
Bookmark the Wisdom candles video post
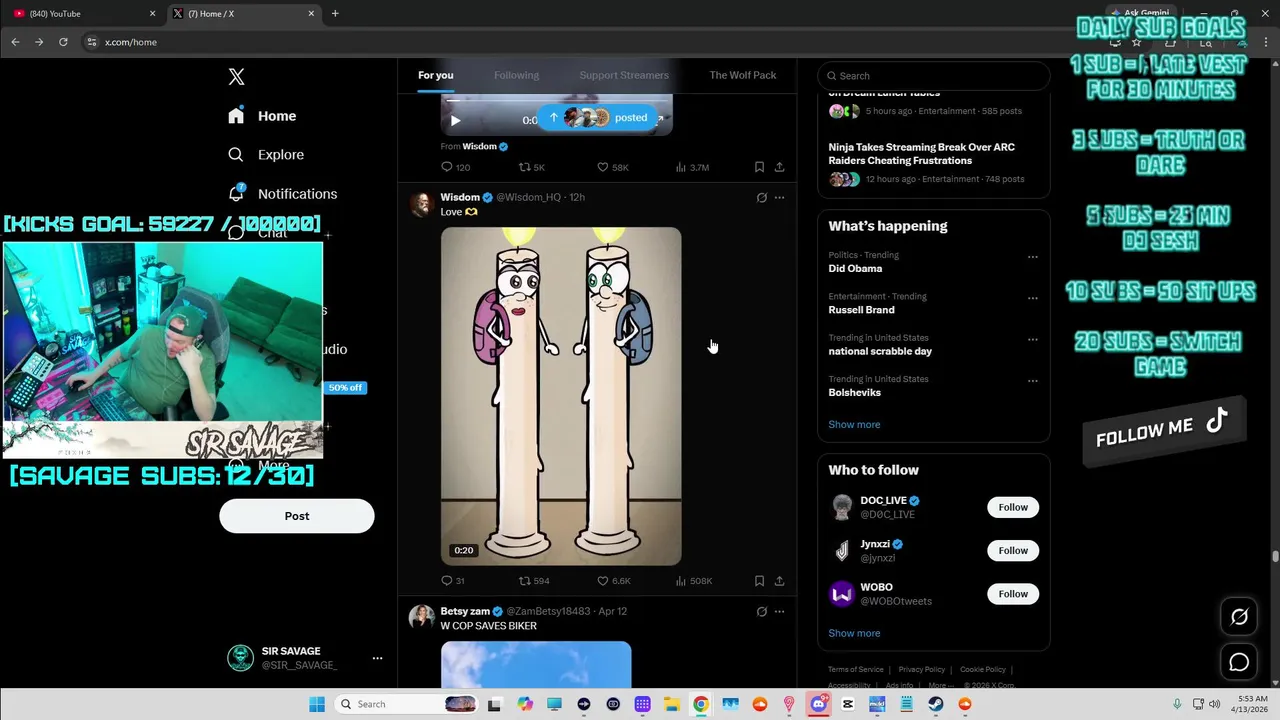tap(759, 581)
